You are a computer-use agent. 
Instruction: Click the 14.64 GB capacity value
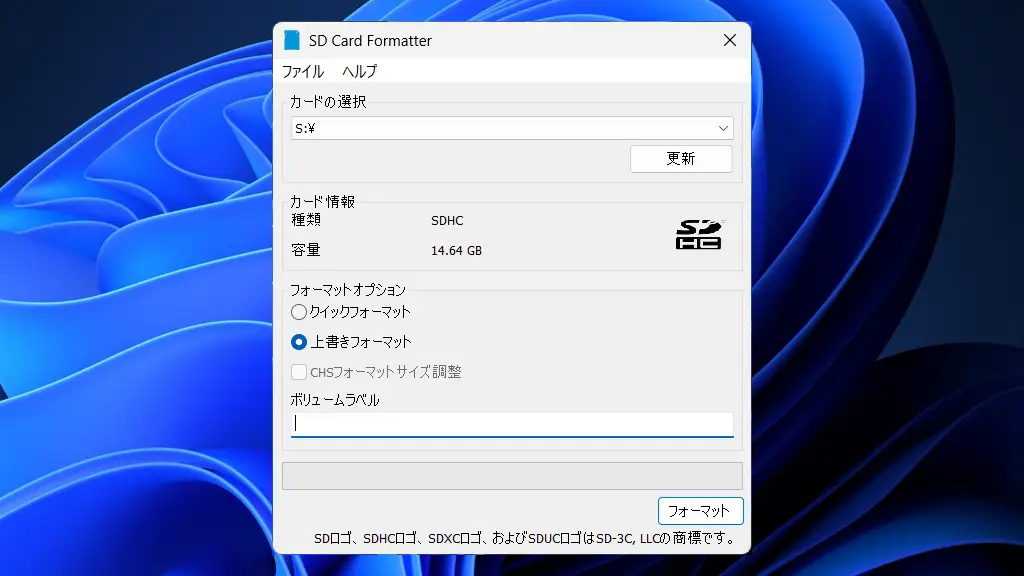(x=456, y=250)
